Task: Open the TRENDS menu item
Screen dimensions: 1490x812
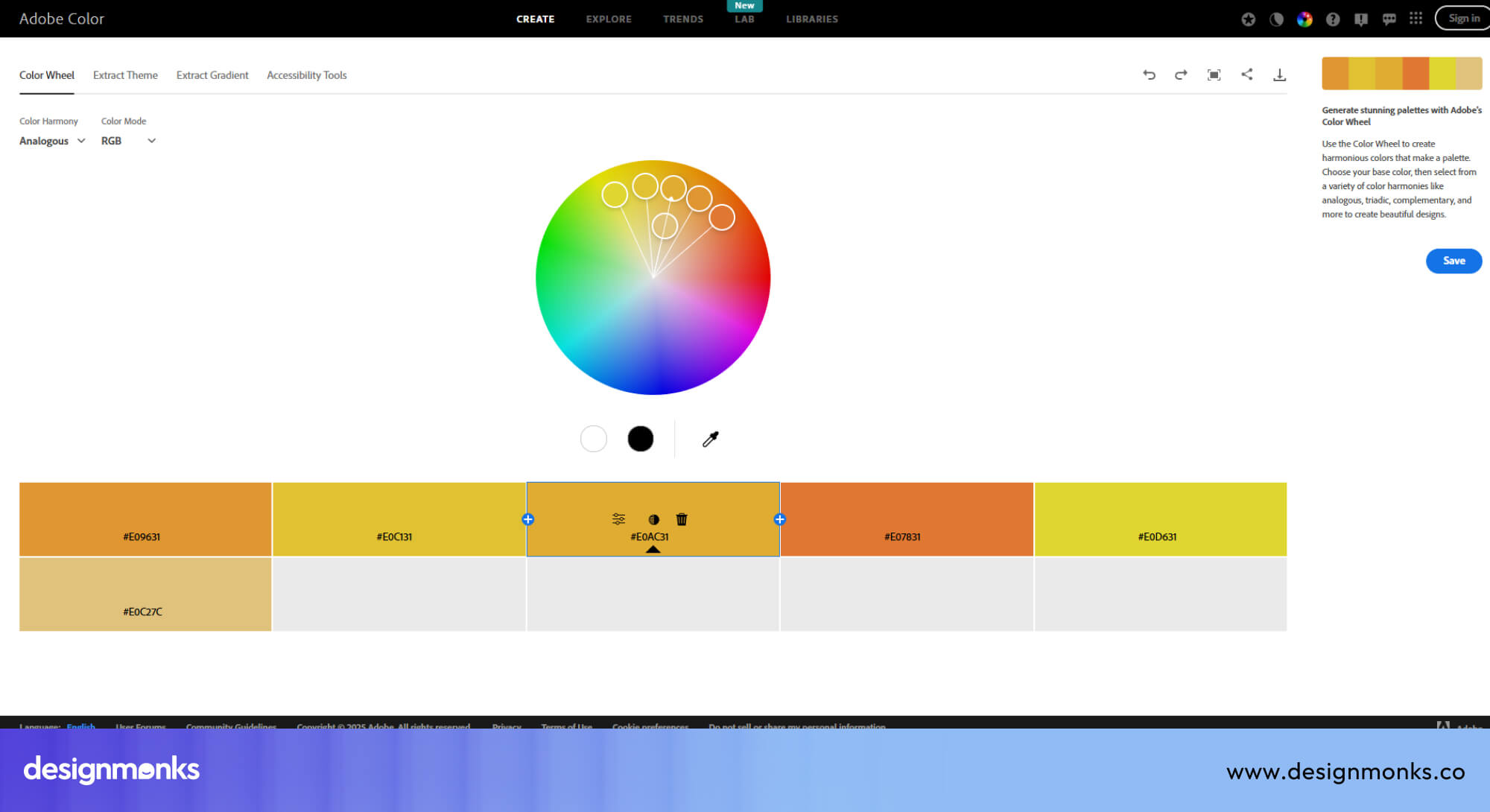Action: tap(682, 19)
